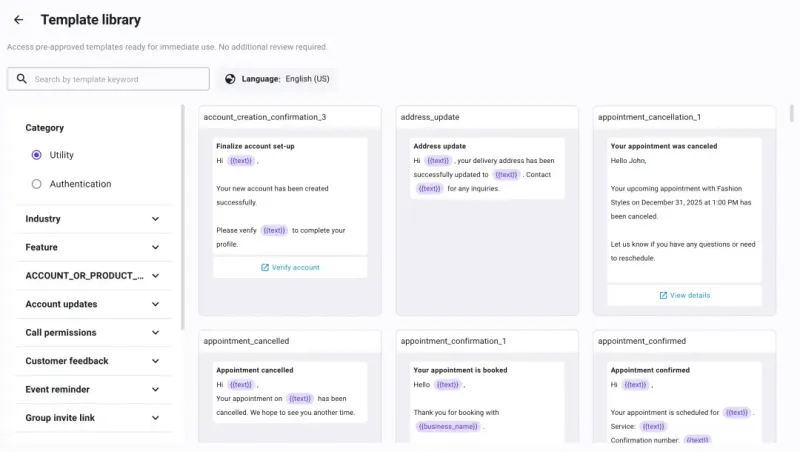Click the 'Address update' message heading

439,146
